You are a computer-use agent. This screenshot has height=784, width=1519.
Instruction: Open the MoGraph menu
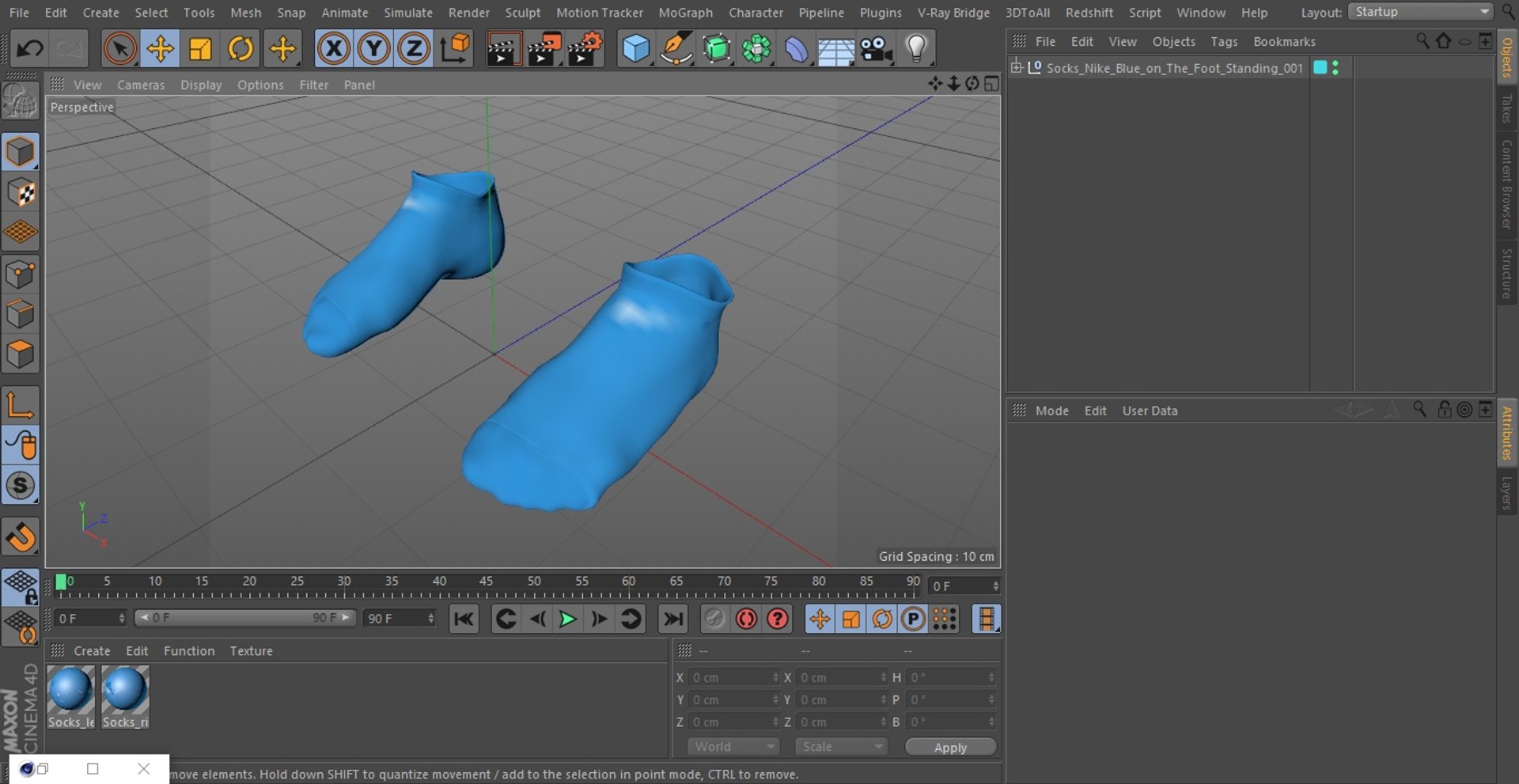[685, 13]
